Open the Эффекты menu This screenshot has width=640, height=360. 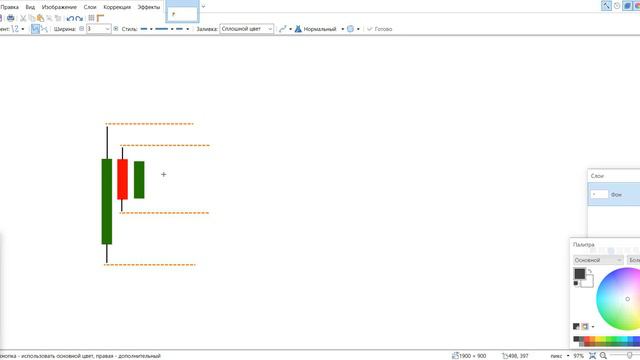(149, 7)
